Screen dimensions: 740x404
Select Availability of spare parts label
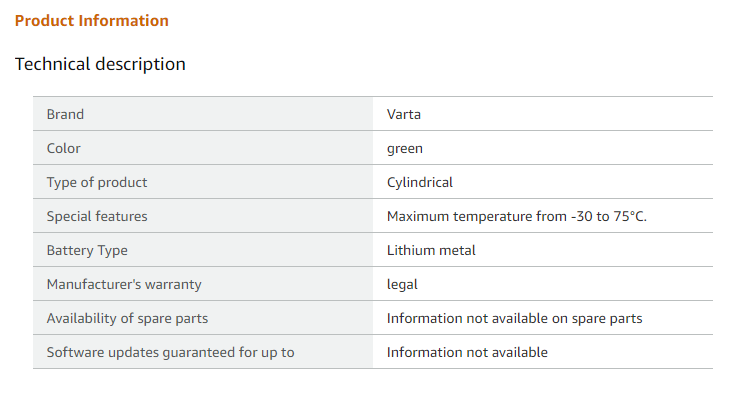coord(127,319)
